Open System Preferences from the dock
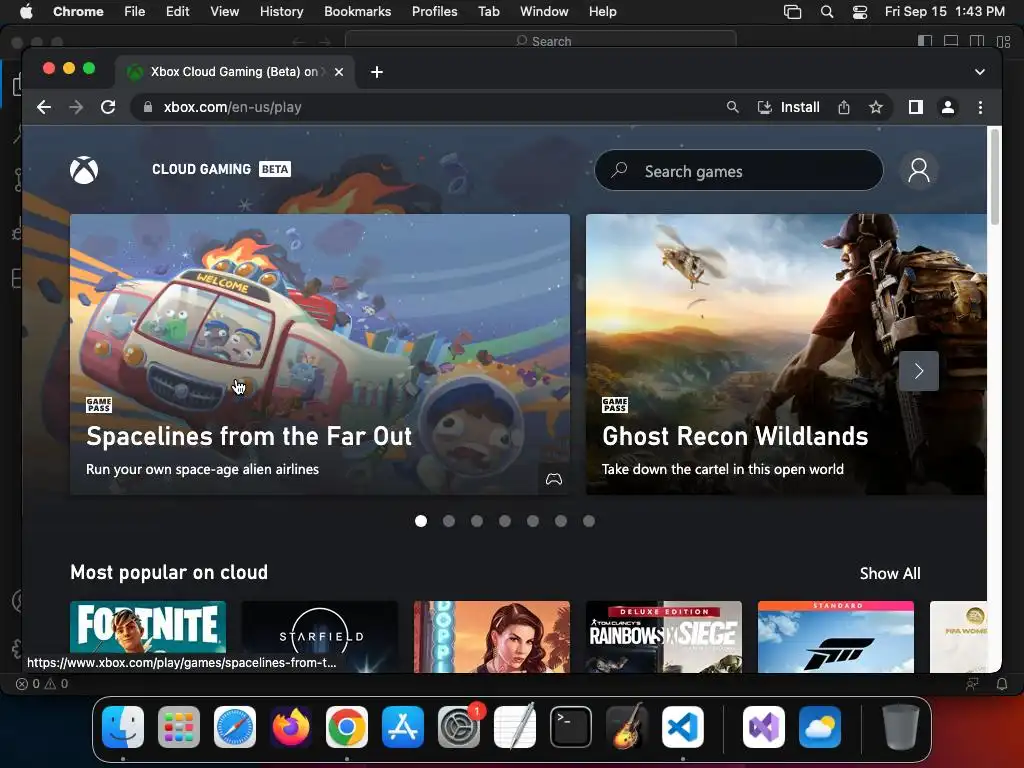Image resolution: width=1024 pixels, height=768 pixels. coord(459,727)
